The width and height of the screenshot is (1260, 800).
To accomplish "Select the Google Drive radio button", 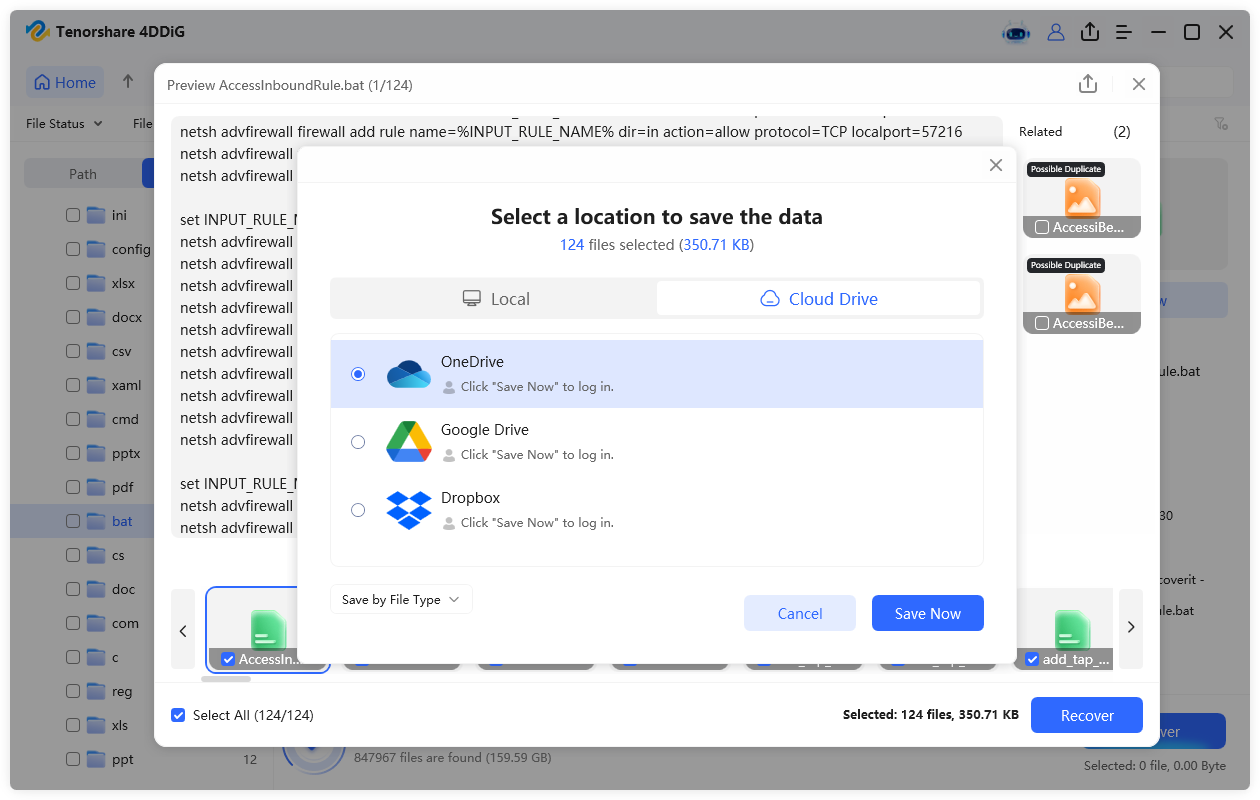I will tap(358, 442).
